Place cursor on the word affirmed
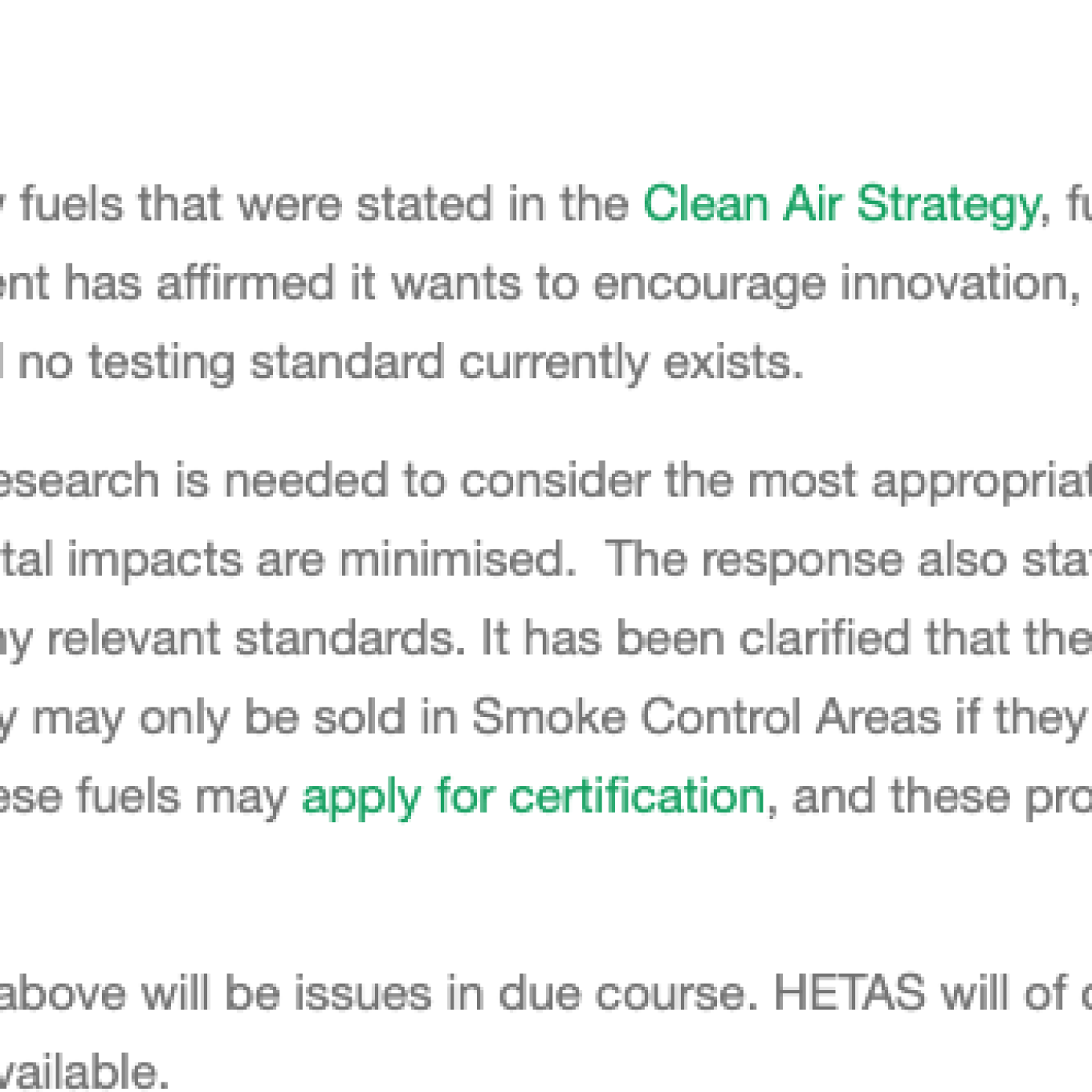Viewport: 1092px width, 1092px height. click(x=246, y=283)
